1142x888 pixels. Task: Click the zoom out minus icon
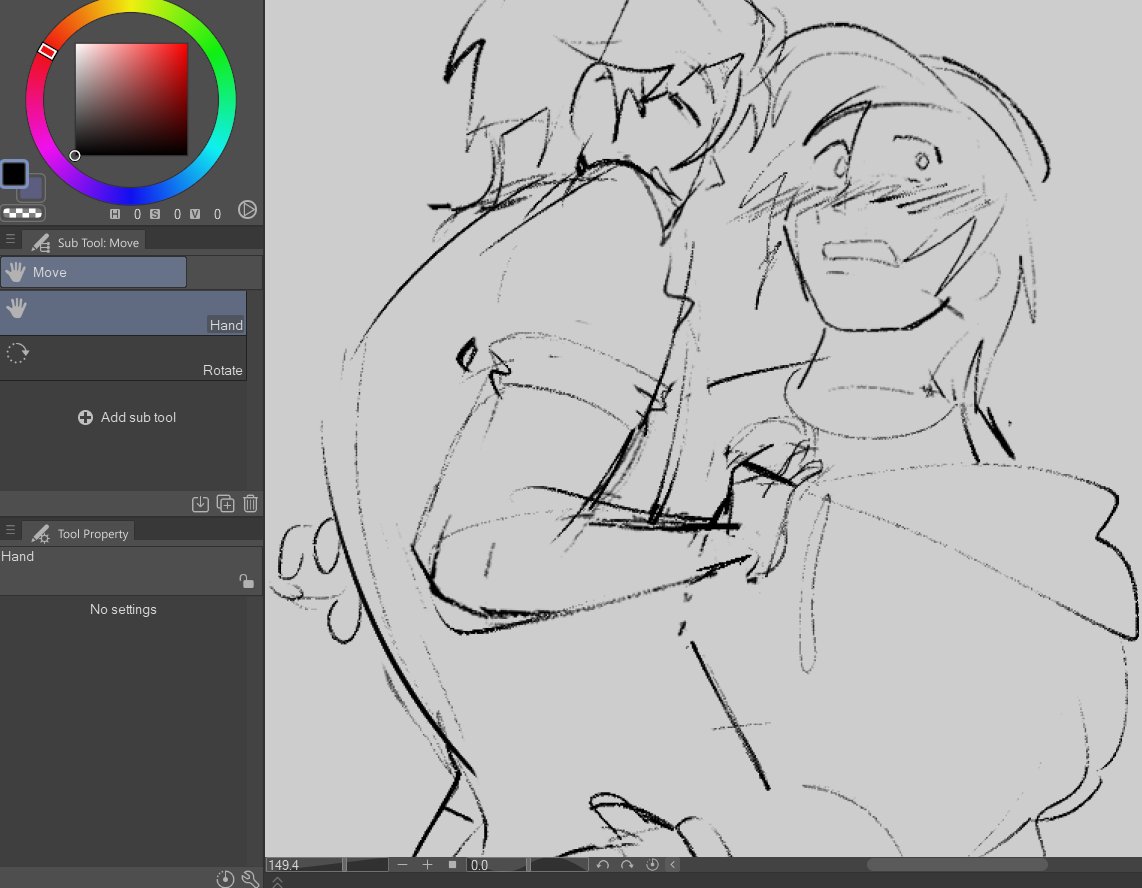(x=403, y=865)
